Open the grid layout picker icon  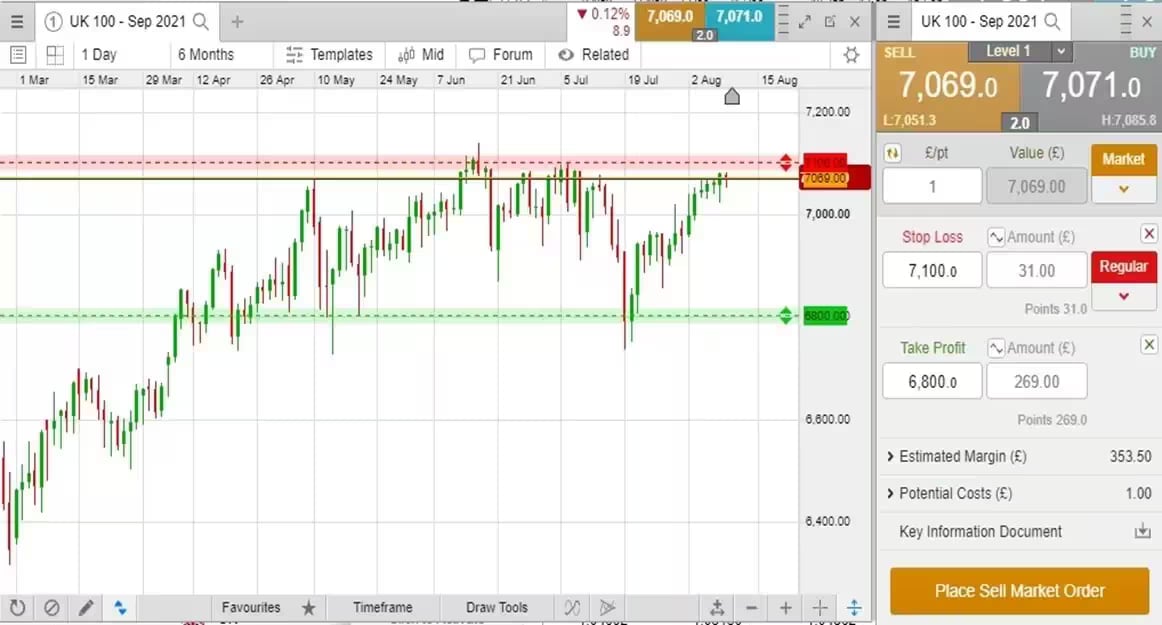[x=55, y=54]
